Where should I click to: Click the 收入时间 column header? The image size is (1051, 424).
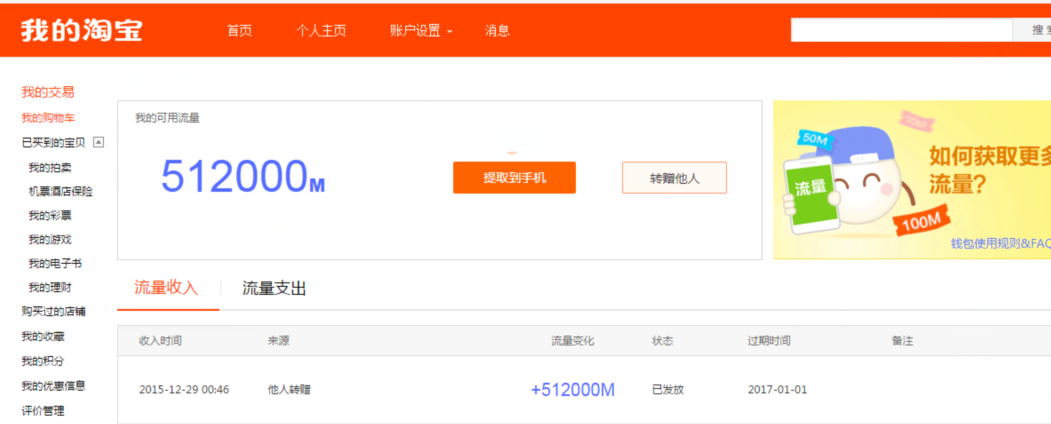point(160,341)
